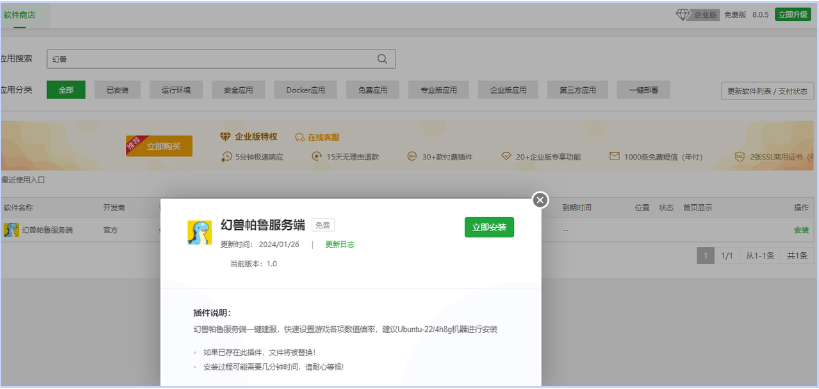
Task: Click the enterprise diamond icon in header
Action: 683,15
